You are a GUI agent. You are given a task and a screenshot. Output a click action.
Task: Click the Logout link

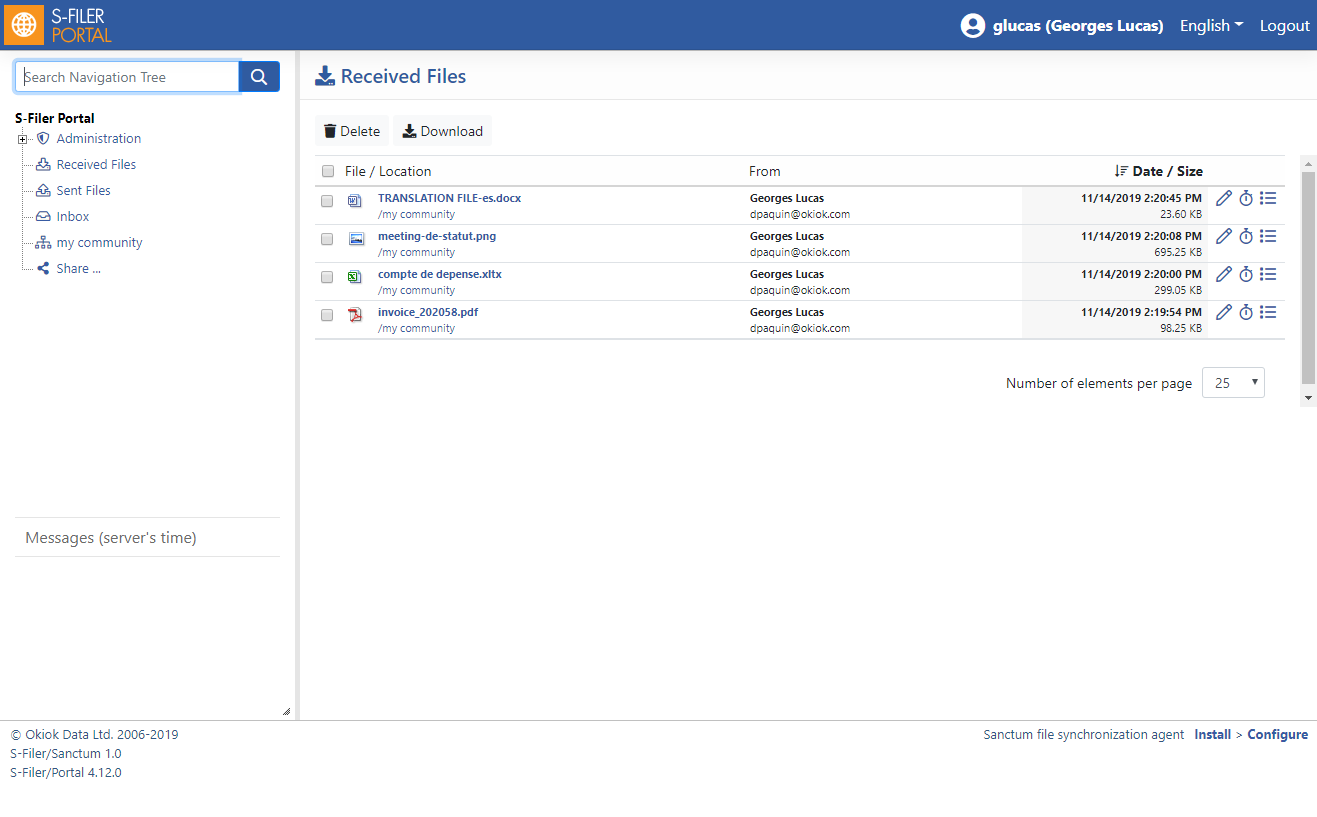(1284, 26)
